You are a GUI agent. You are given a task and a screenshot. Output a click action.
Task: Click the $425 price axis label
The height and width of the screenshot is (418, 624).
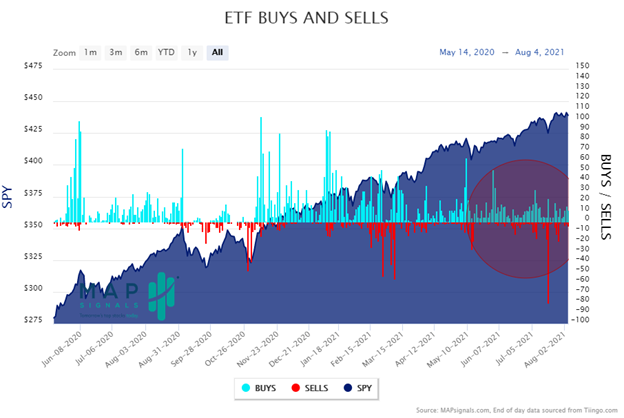[x=33, y=129]
